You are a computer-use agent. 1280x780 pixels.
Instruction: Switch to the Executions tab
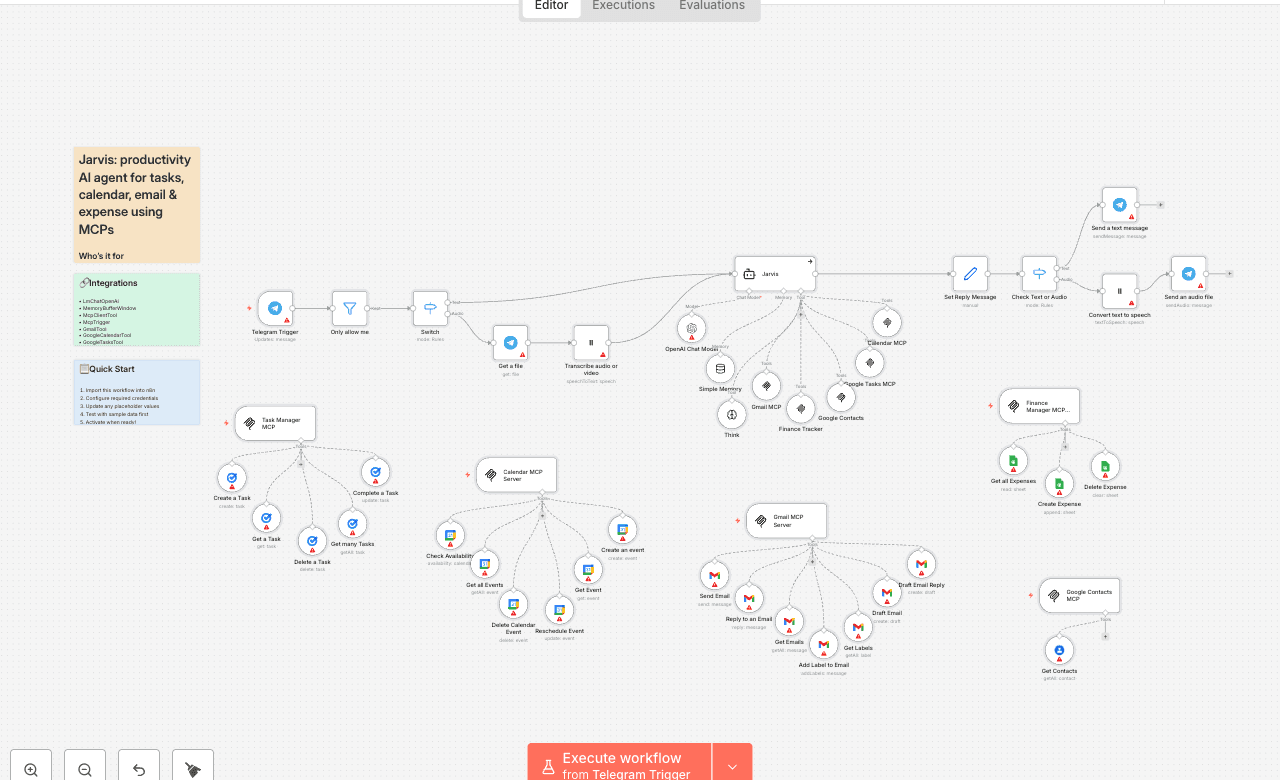click(622, 6)
